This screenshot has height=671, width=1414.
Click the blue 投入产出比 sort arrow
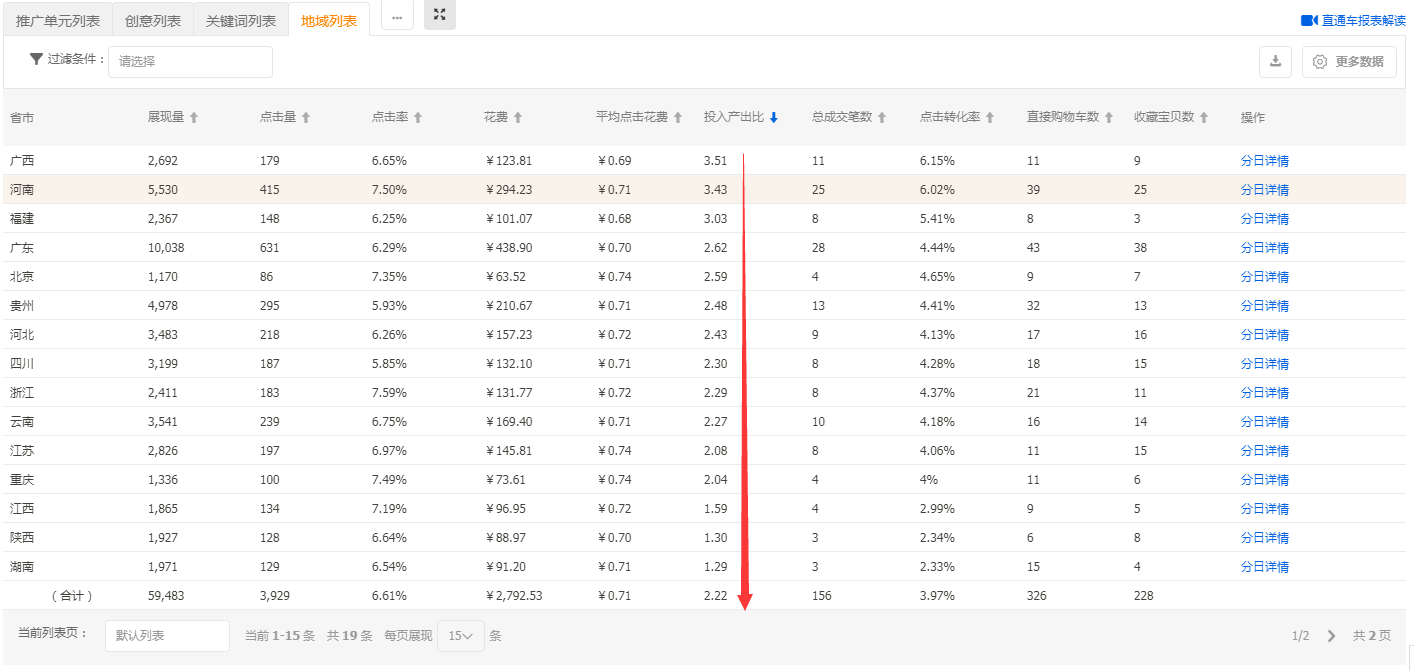coord(773,118)
